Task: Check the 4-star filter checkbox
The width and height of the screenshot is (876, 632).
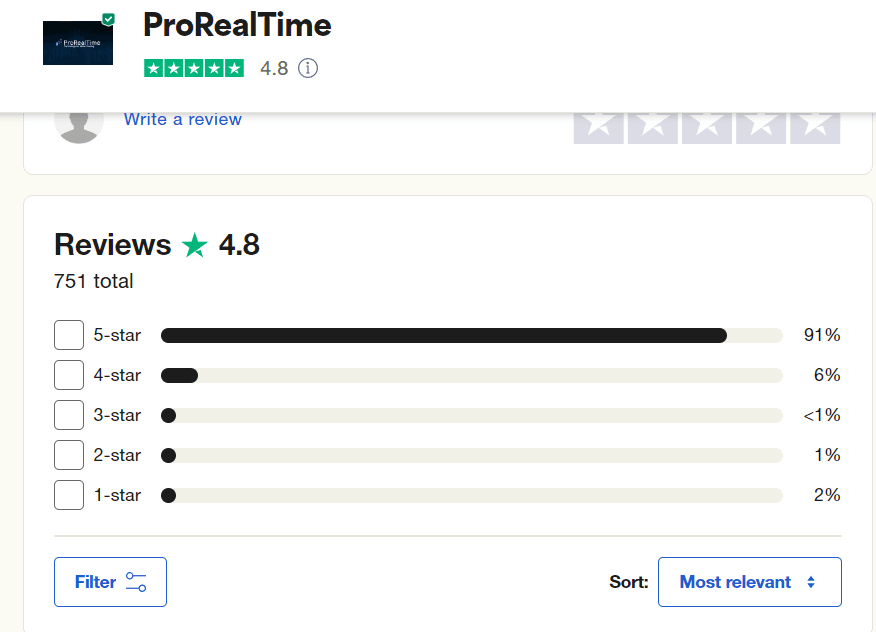Action: pyautogui.click(x=69, y=375)
